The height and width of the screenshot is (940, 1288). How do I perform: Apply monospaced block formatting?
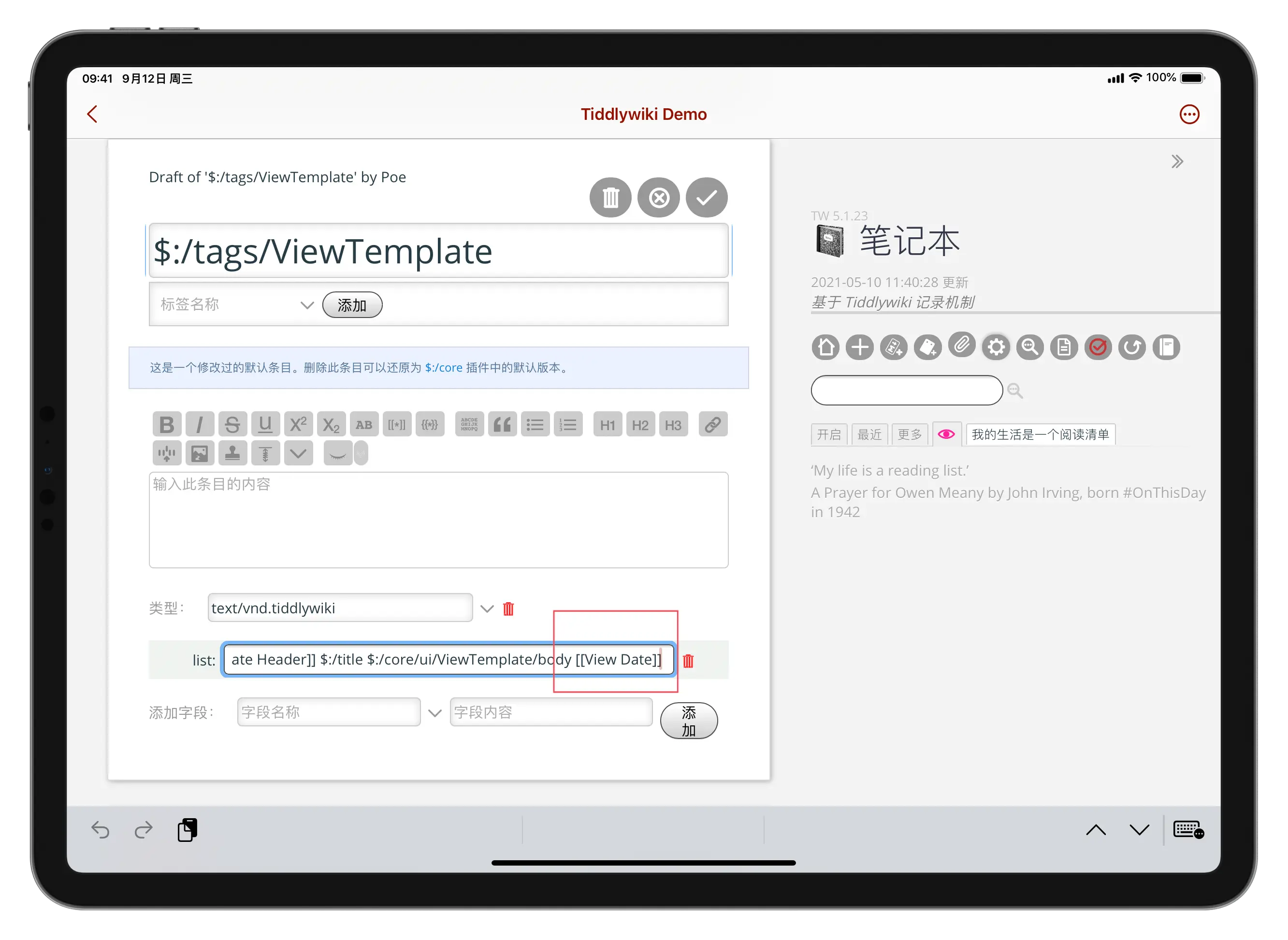(469, 424)
